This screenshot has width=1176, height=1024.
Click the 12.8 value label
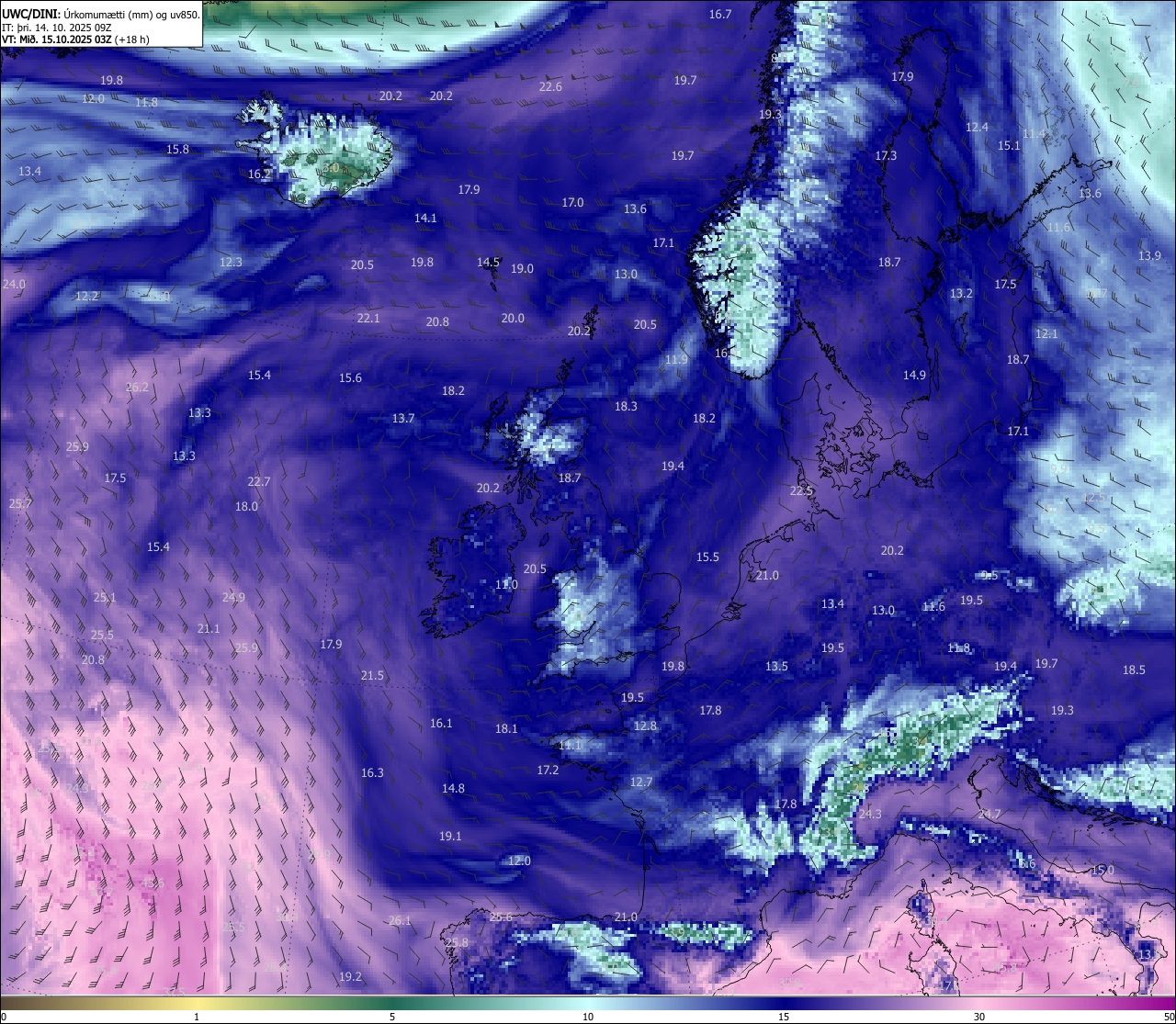[645, 726]
